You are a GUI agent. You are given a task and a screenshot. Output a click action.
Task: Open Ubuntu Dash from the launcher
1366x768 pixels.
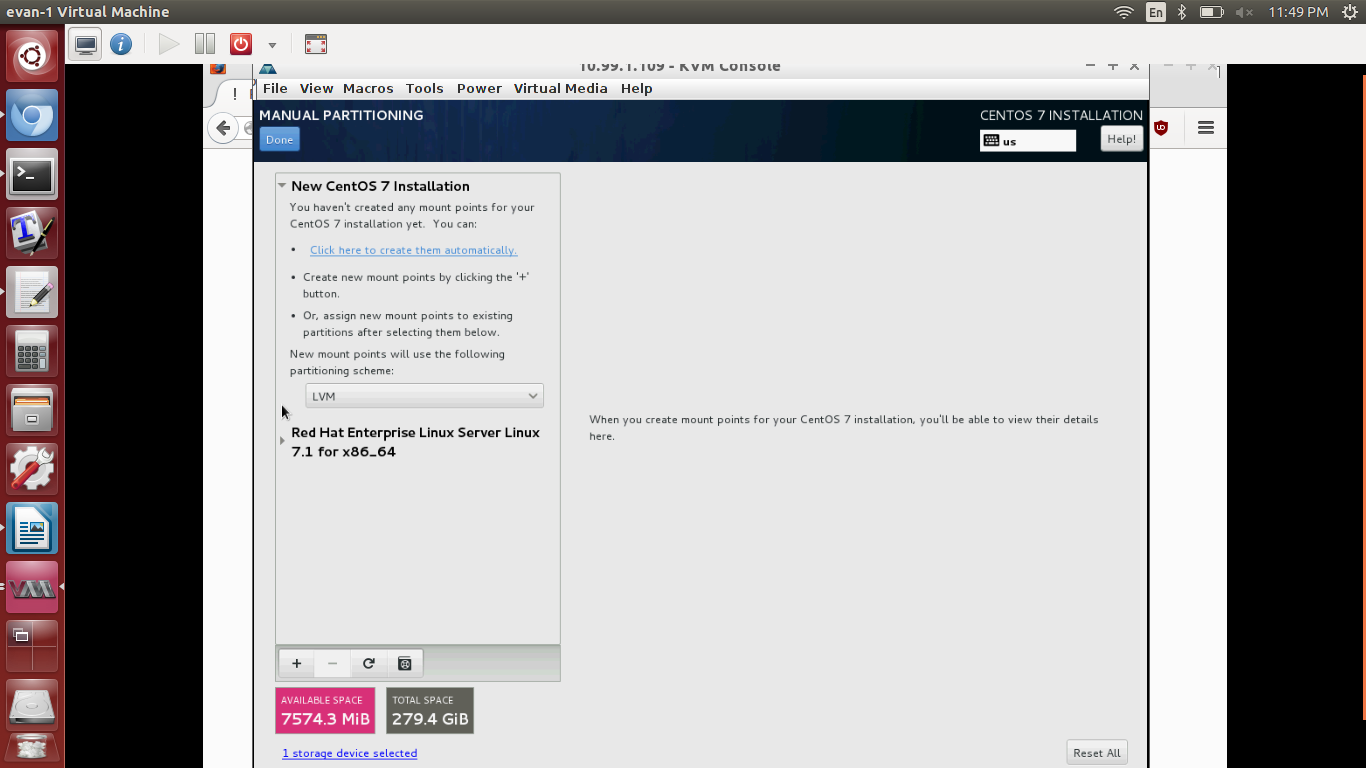point(32,56)
